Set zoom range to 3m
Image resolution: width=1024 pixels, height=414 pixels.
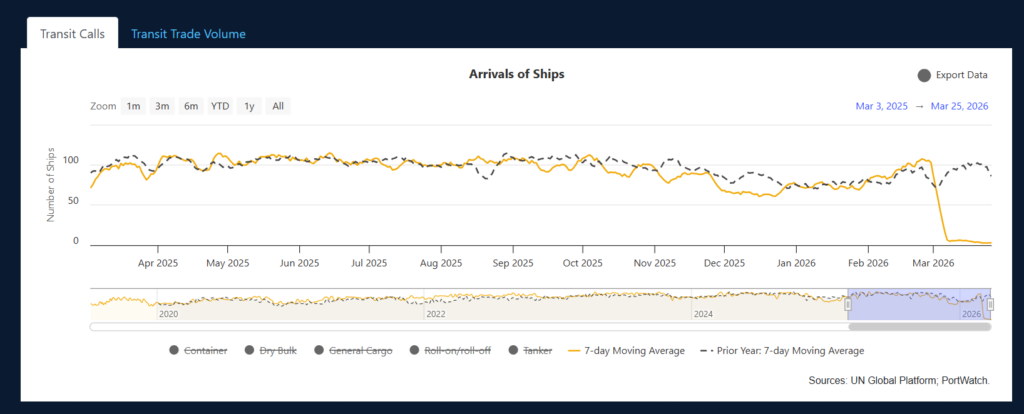[161, 106]
